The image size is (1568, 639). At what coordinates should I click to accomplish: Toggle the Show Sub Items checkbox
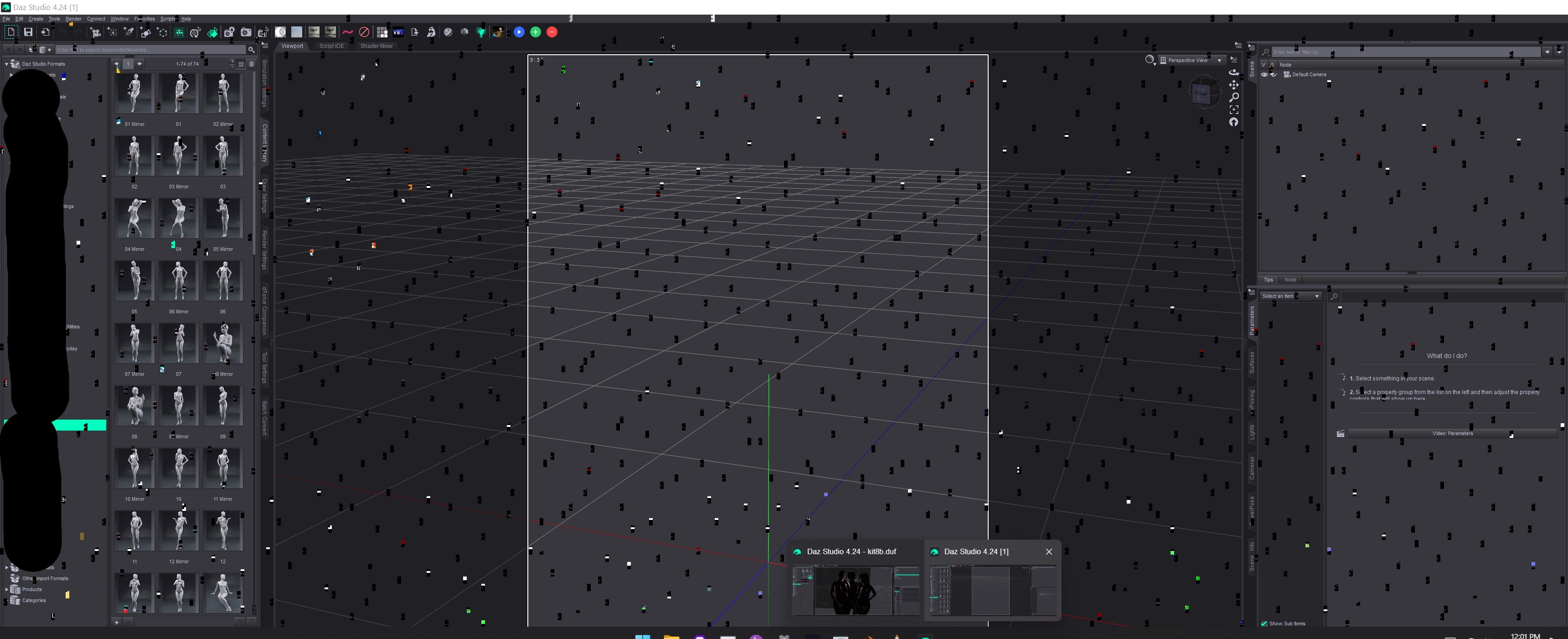pyautogui.click(x=1264, y=624)
